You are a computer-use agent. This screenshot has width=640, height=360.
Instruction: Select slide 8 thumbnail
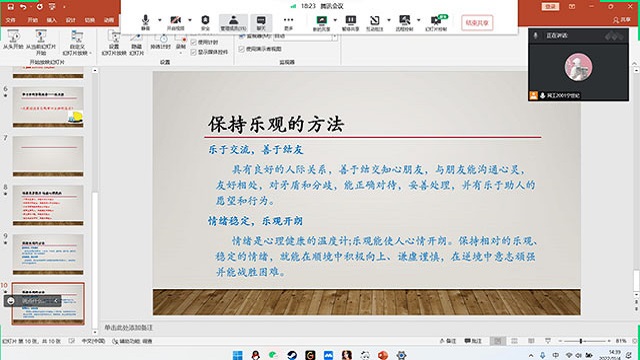[48, 205]
